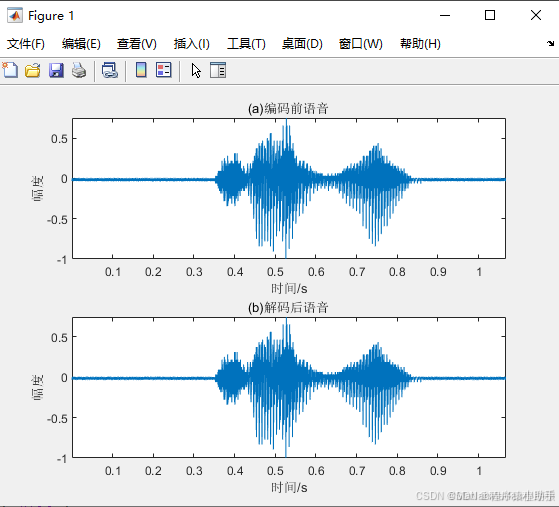Open the 查看(V) menu
Image resolution: width=559 pixels, height=507 pixels.
[137, 44]
